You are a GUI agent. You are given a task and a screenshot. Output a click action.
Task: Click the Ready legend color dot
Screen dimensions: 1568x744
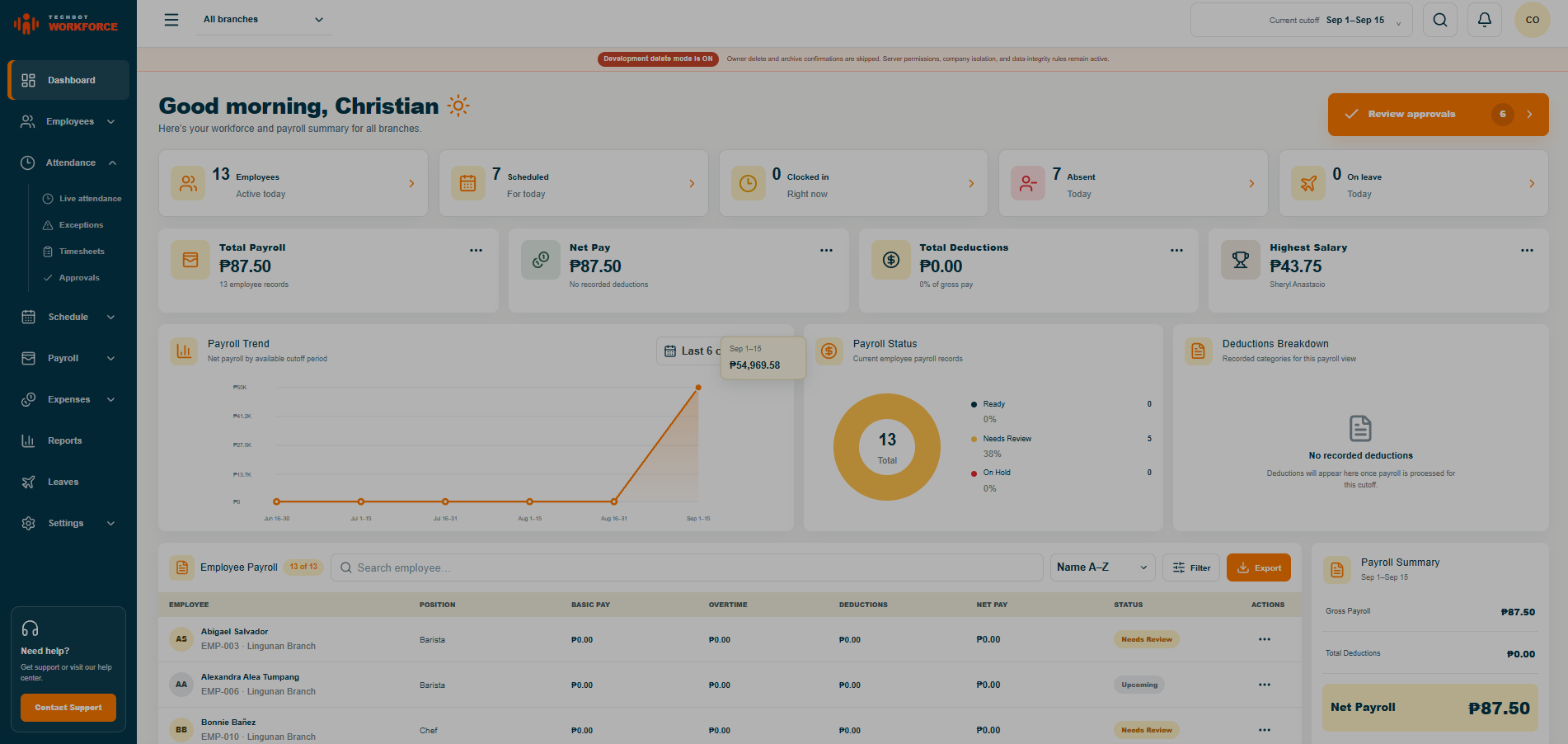pos(974,404)
